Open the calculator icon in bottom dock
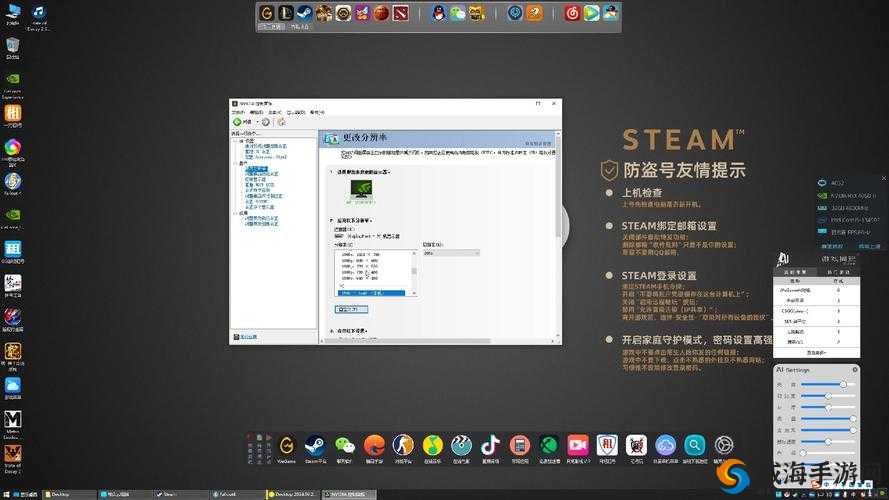The height and width of the screenshot is (500, 889). coord(519,446)
